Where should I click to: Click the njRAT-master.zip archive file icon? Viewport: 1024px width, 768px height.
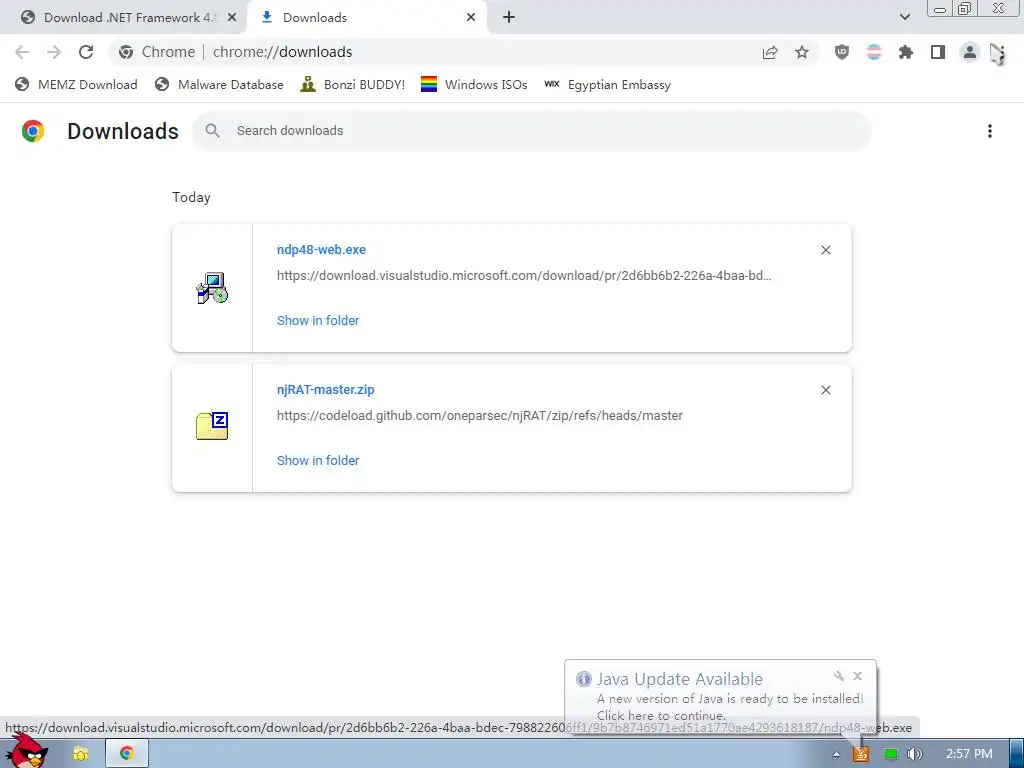tap(212, 426)
